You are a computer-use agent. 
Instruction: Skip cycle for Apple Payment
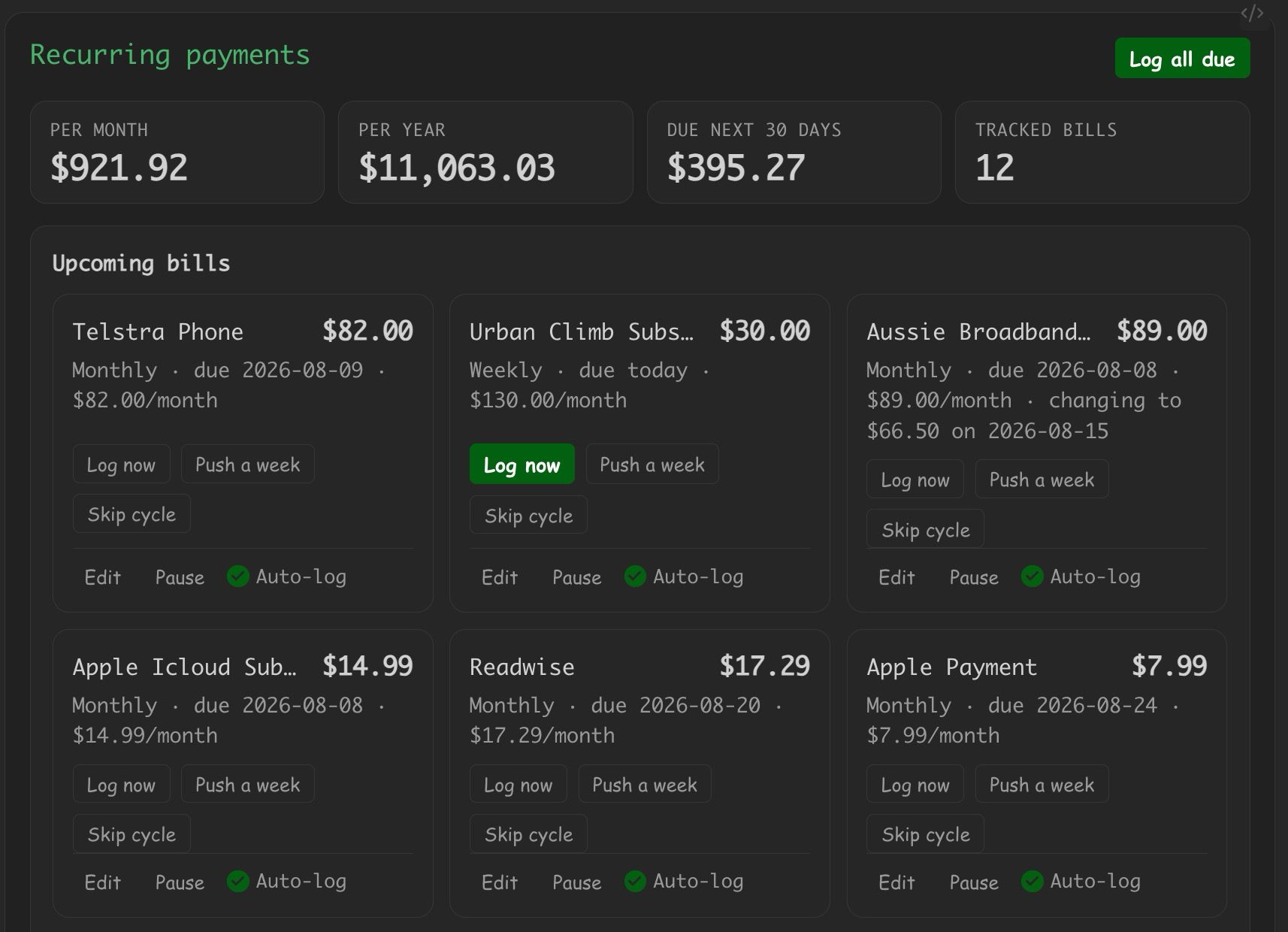(x=926, y=834)
